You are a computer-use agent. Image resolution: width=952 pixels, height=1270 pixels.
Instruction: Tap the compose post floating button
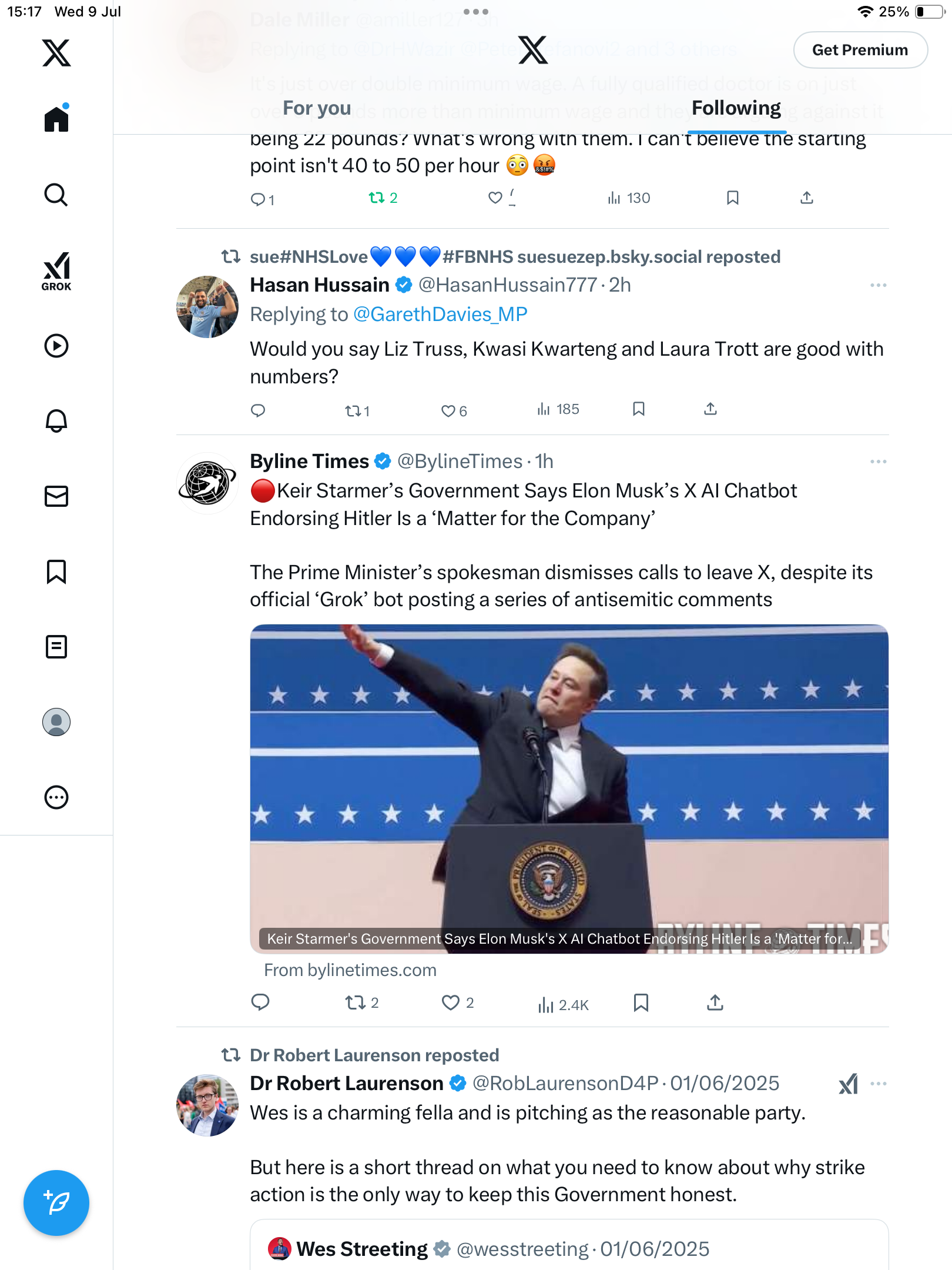click(x=56, y=1202)
